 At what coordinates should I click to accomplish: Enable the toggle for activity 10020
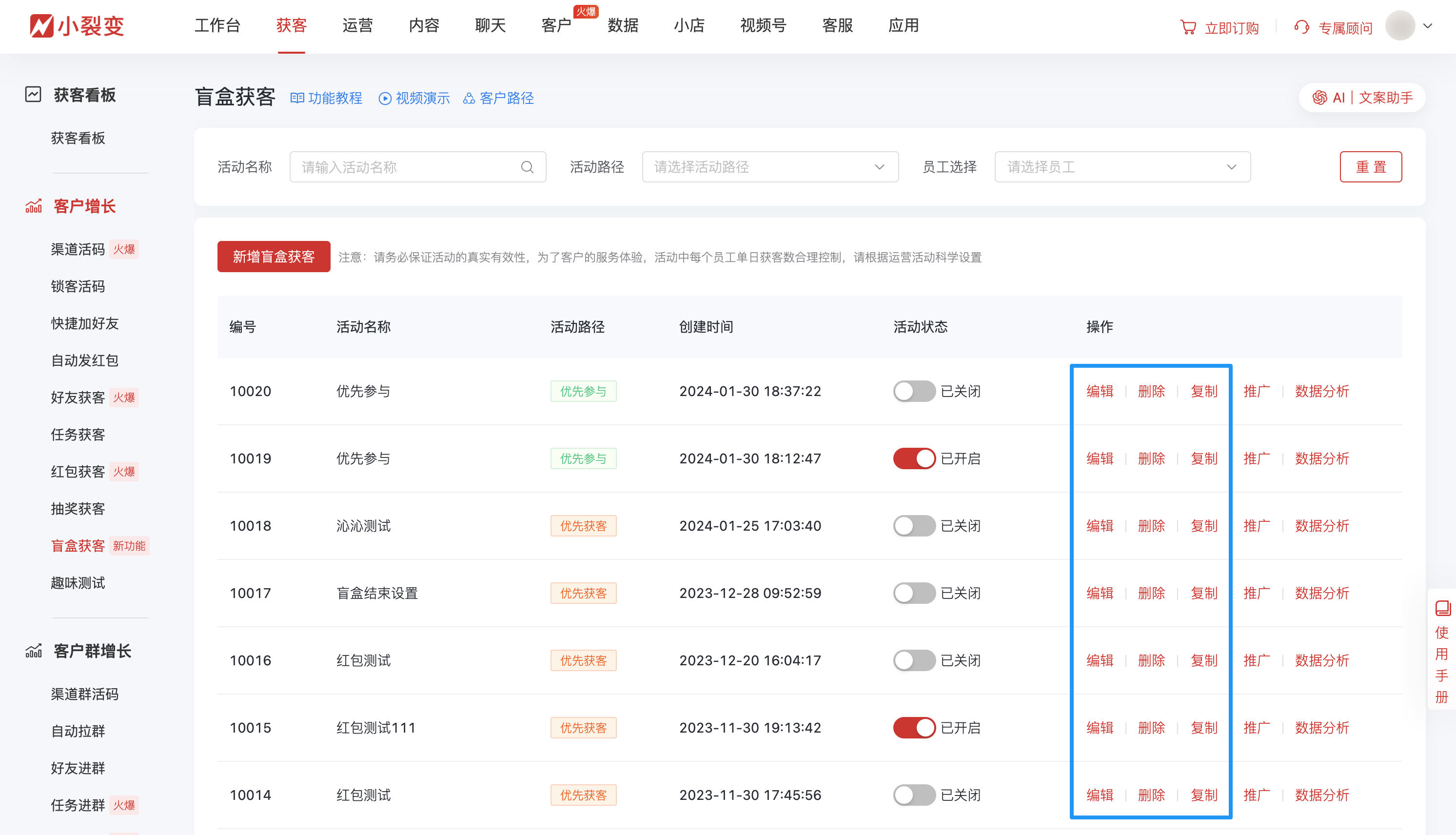click(x=914, y=392)
